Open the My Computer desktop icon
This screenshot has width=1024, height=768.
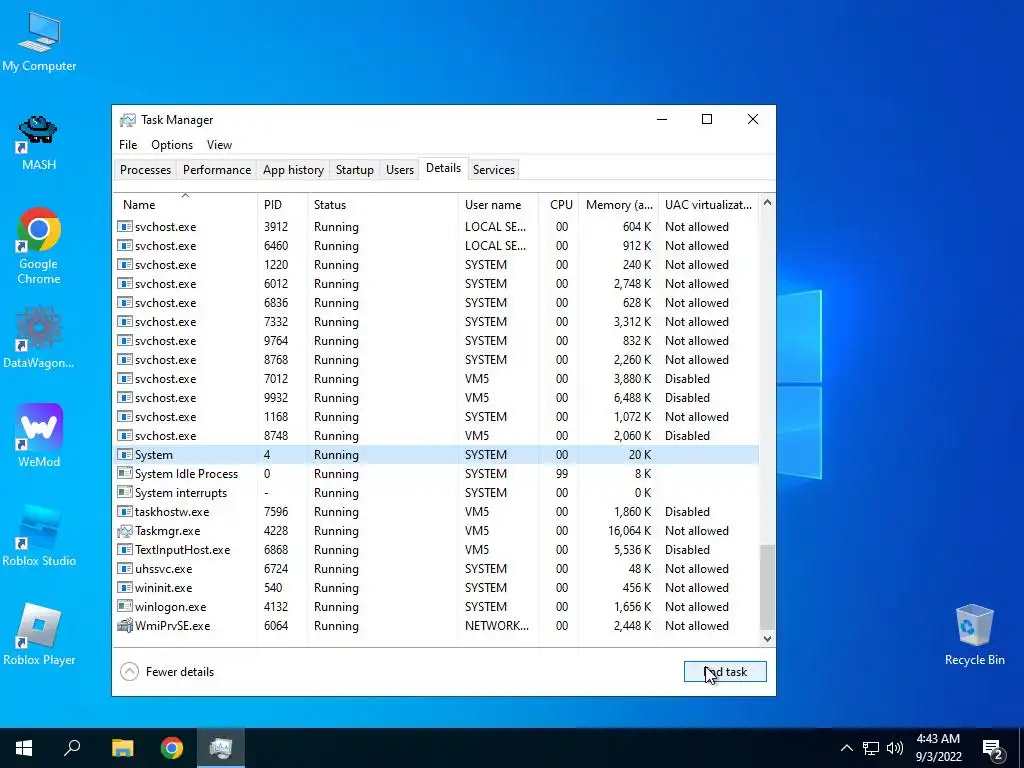pos(39,42)
